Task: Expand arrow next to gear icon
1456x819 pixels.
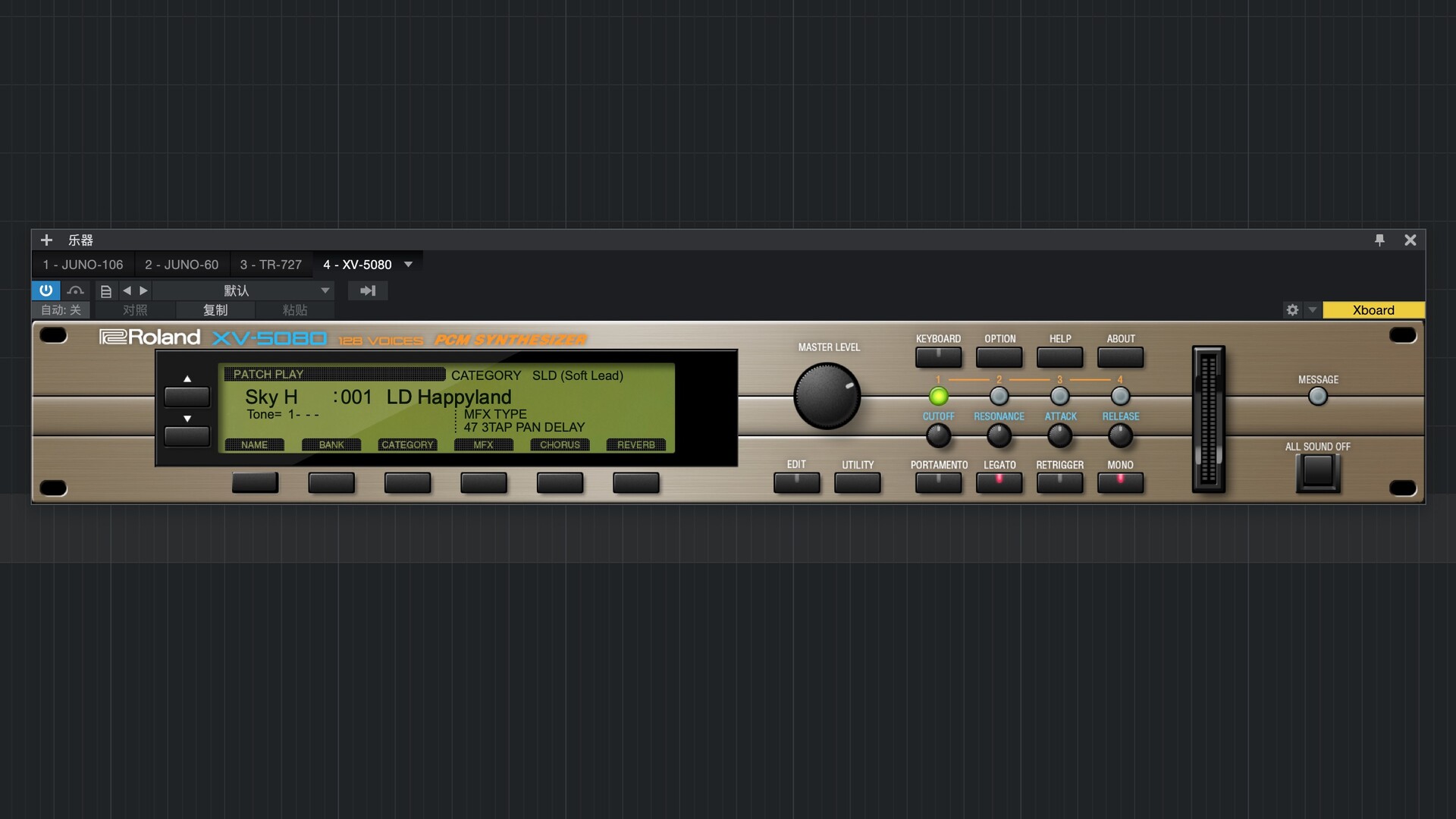Action: tap(1313, 310)
